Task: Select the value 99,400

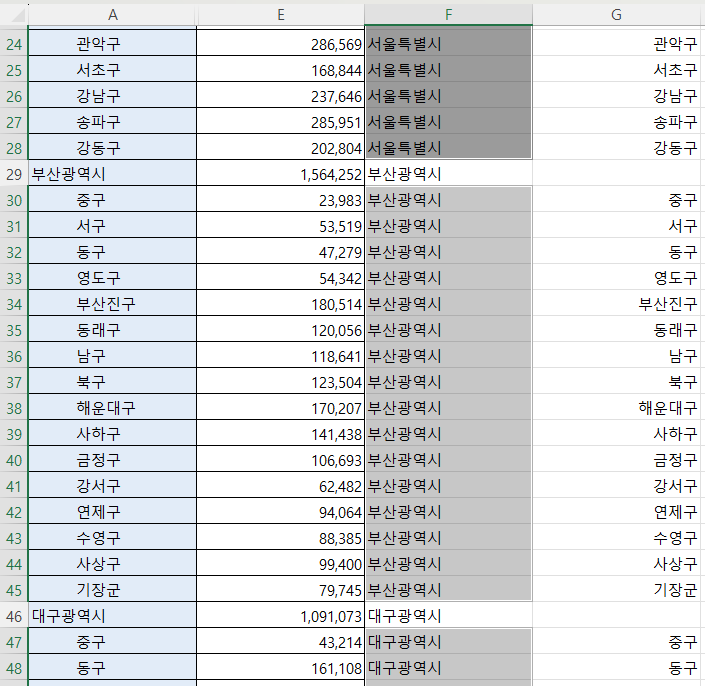Action: 340,565
